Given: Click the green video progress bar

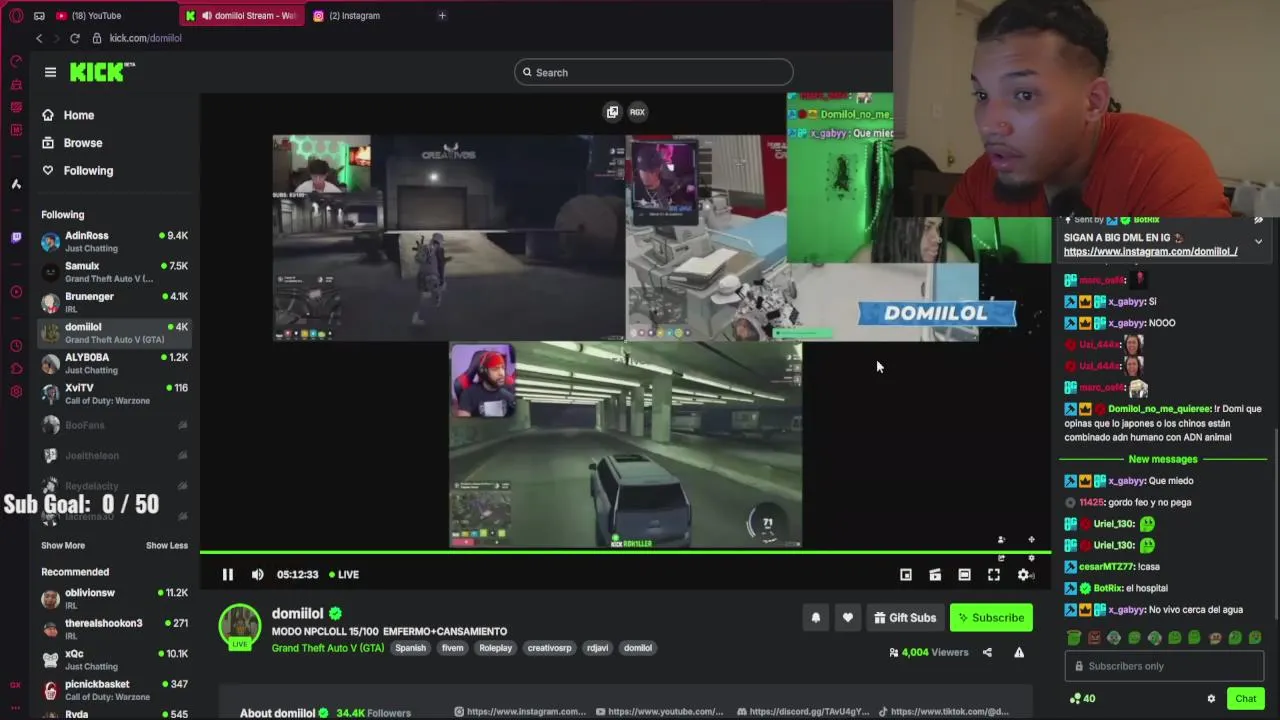Looking at the screenshot, I should tap(625, 552).
